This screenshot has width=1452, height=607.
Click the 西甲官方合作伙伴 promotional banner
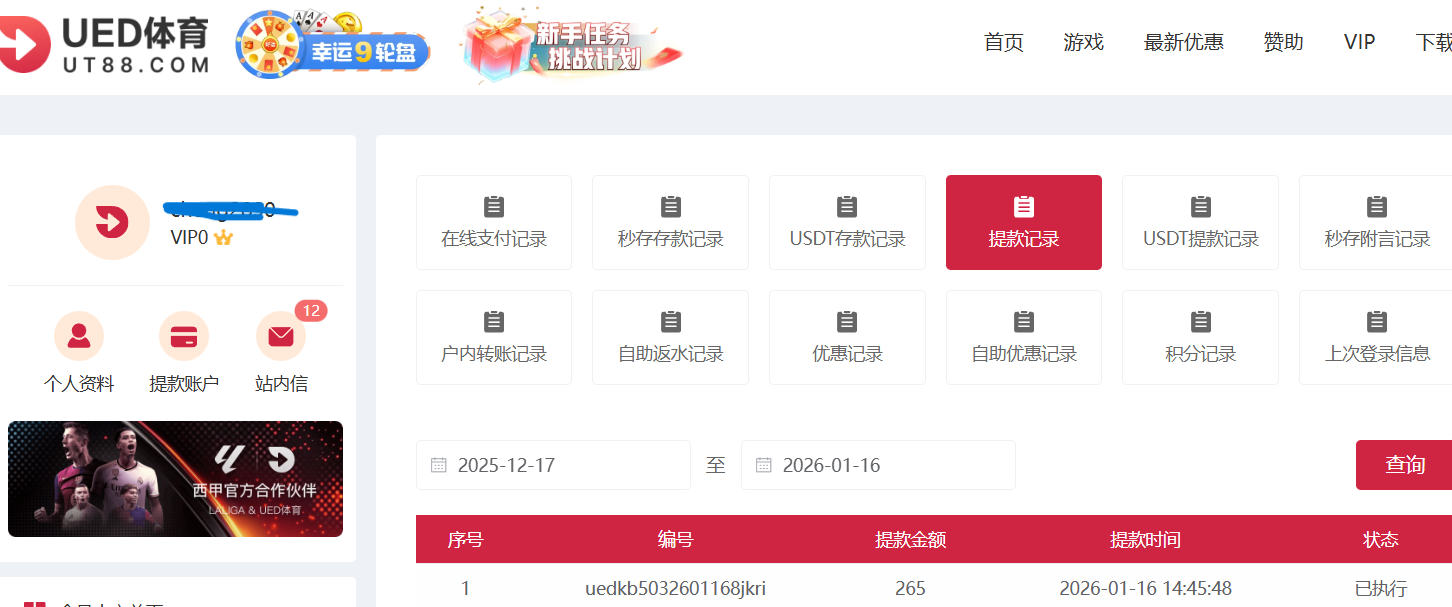(176, 478)
